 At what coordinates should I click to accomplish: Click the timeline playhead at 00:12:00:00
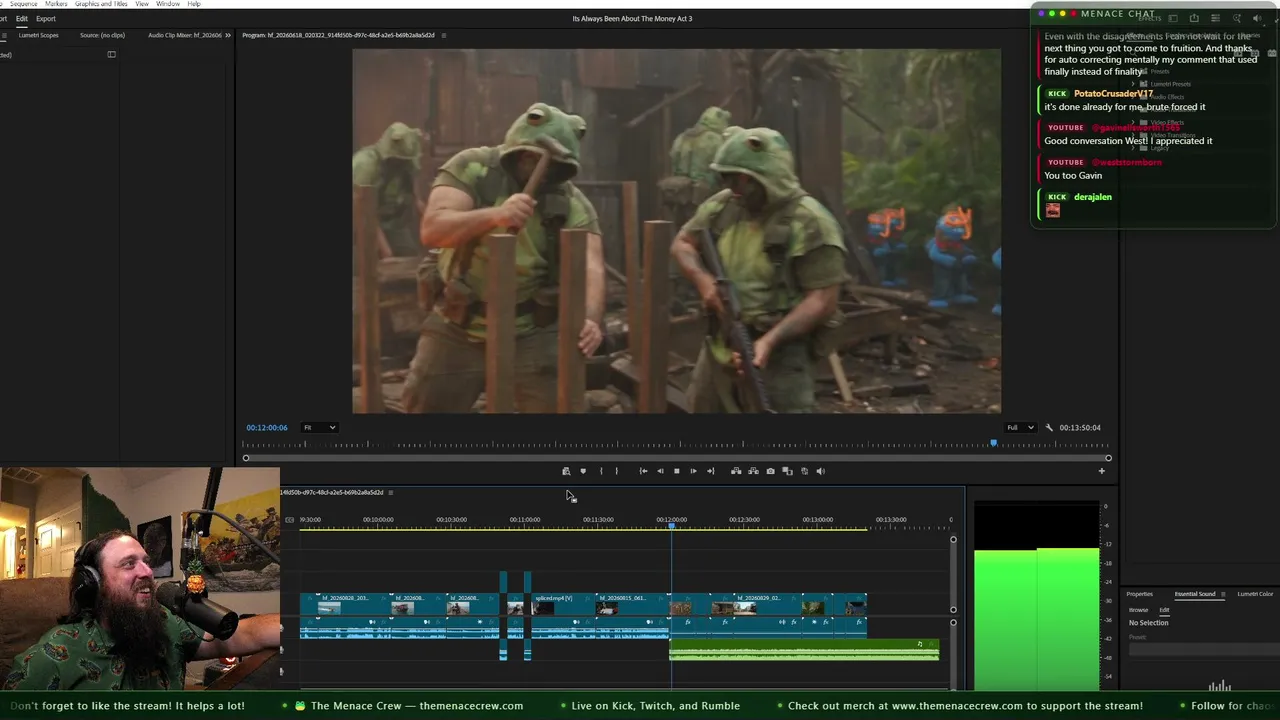coord(671,525)
